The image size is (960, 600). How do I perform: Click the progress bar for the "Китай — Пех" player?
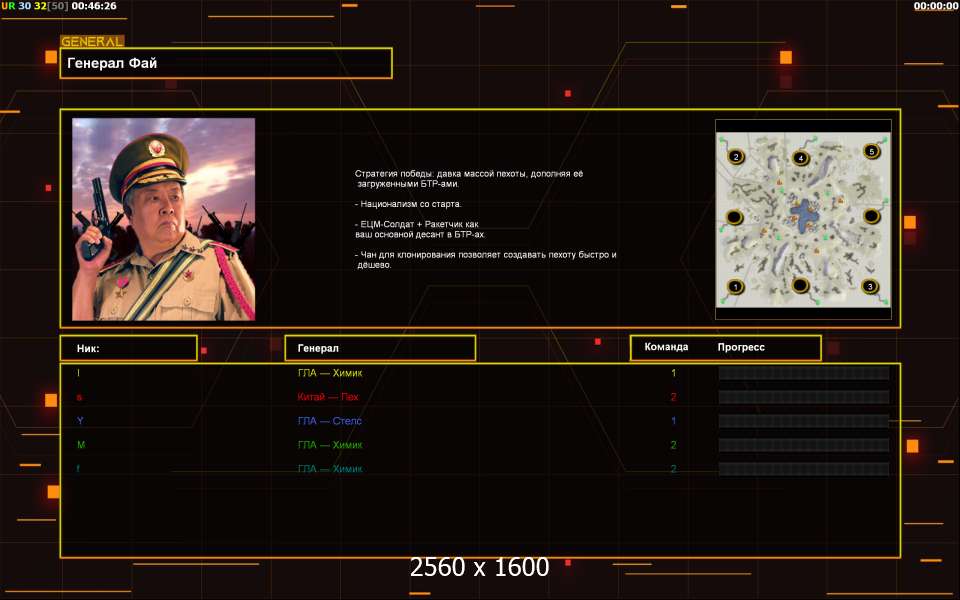pyautogui.click(x=804, y=397)
